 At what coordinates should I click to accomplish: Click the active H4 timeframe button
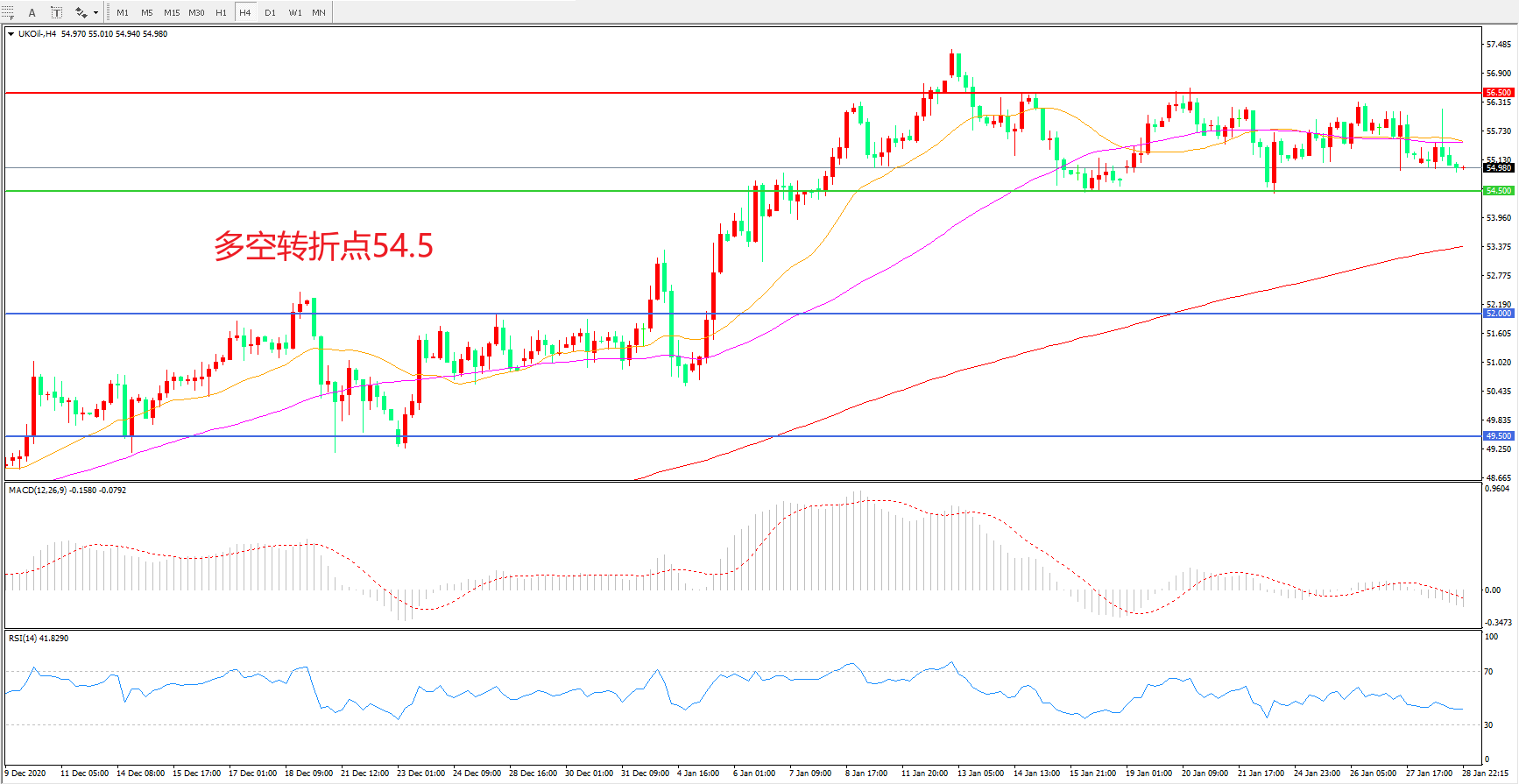coord(245,12)
